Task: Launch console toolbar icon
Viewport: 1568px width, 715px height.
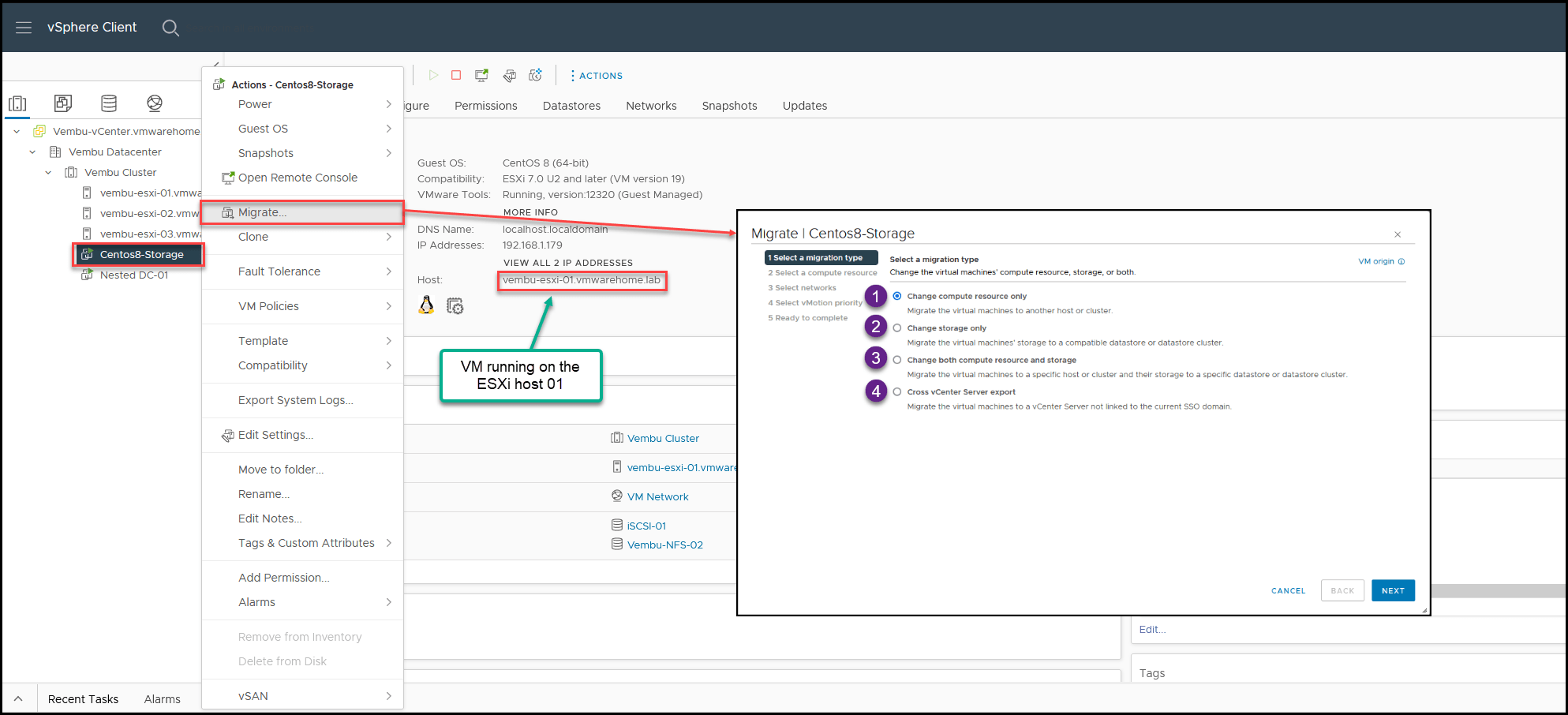Action: click(x=481, y=75)
